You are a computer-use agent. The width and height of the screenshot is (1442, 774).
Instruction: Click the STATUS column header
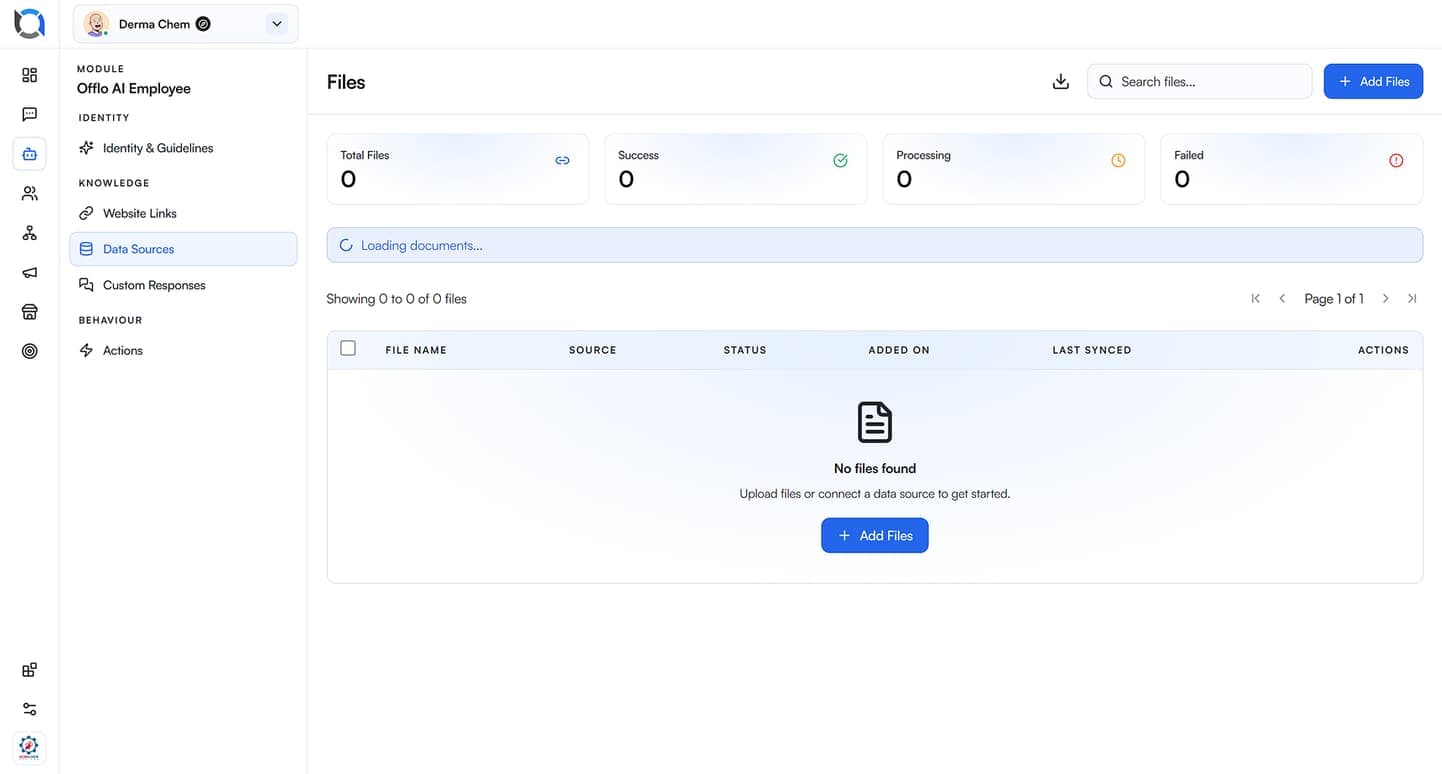(745, 350)
